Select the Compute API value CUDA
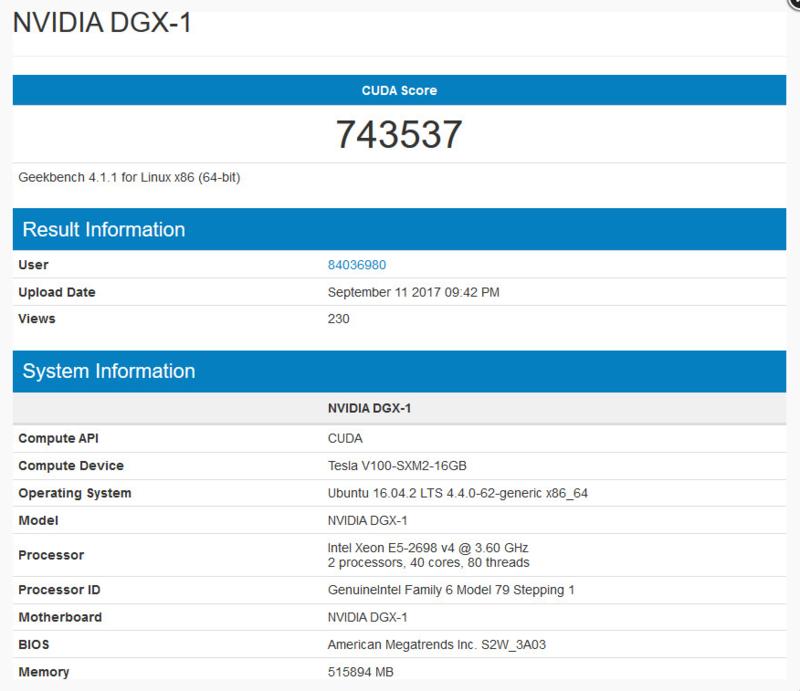800x691 pixels. pyautogui.click(x=345, y=438)
